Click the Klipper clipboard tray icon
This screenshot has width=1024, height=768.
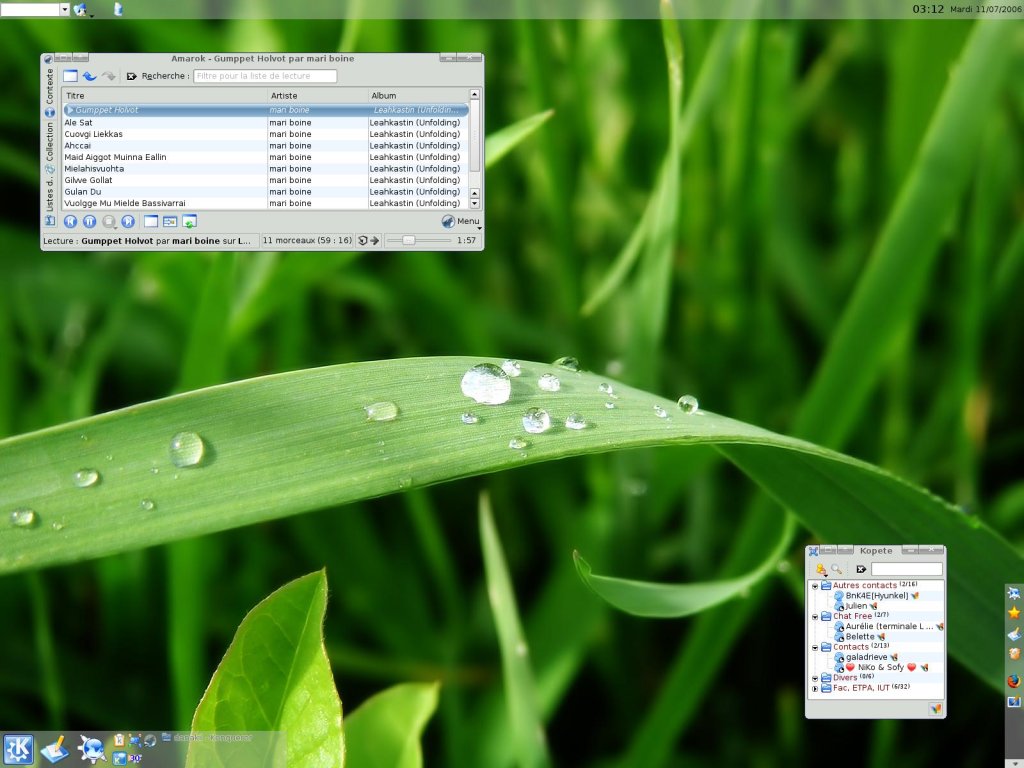(120, 740)
